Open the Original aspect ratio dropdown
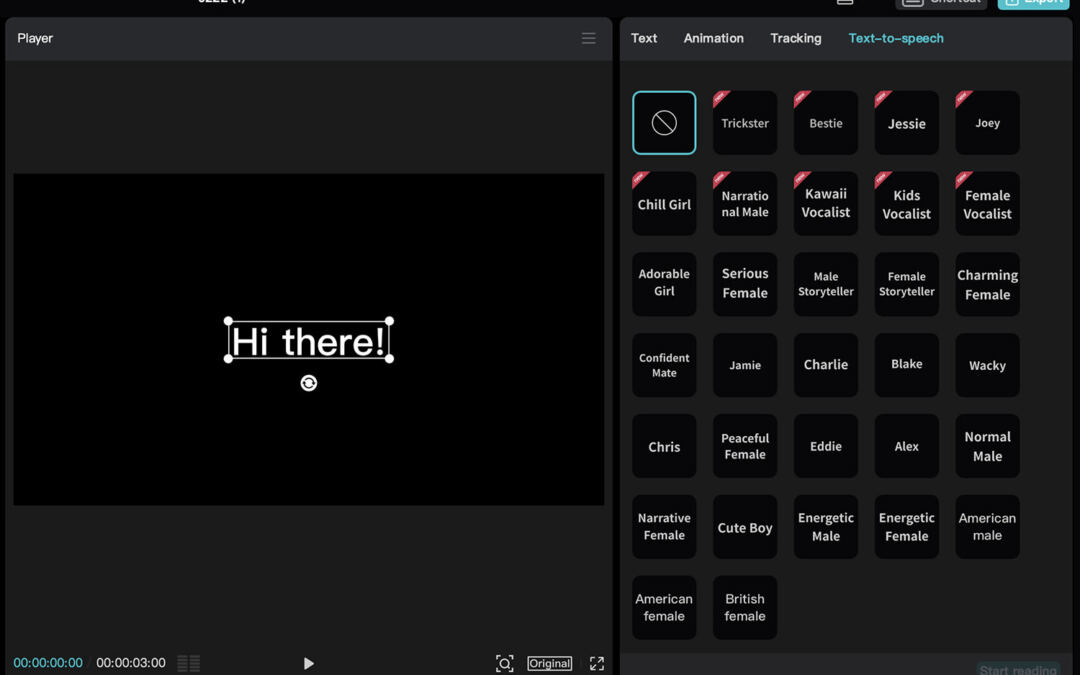 pyautogui.click(x=550, y=663)
